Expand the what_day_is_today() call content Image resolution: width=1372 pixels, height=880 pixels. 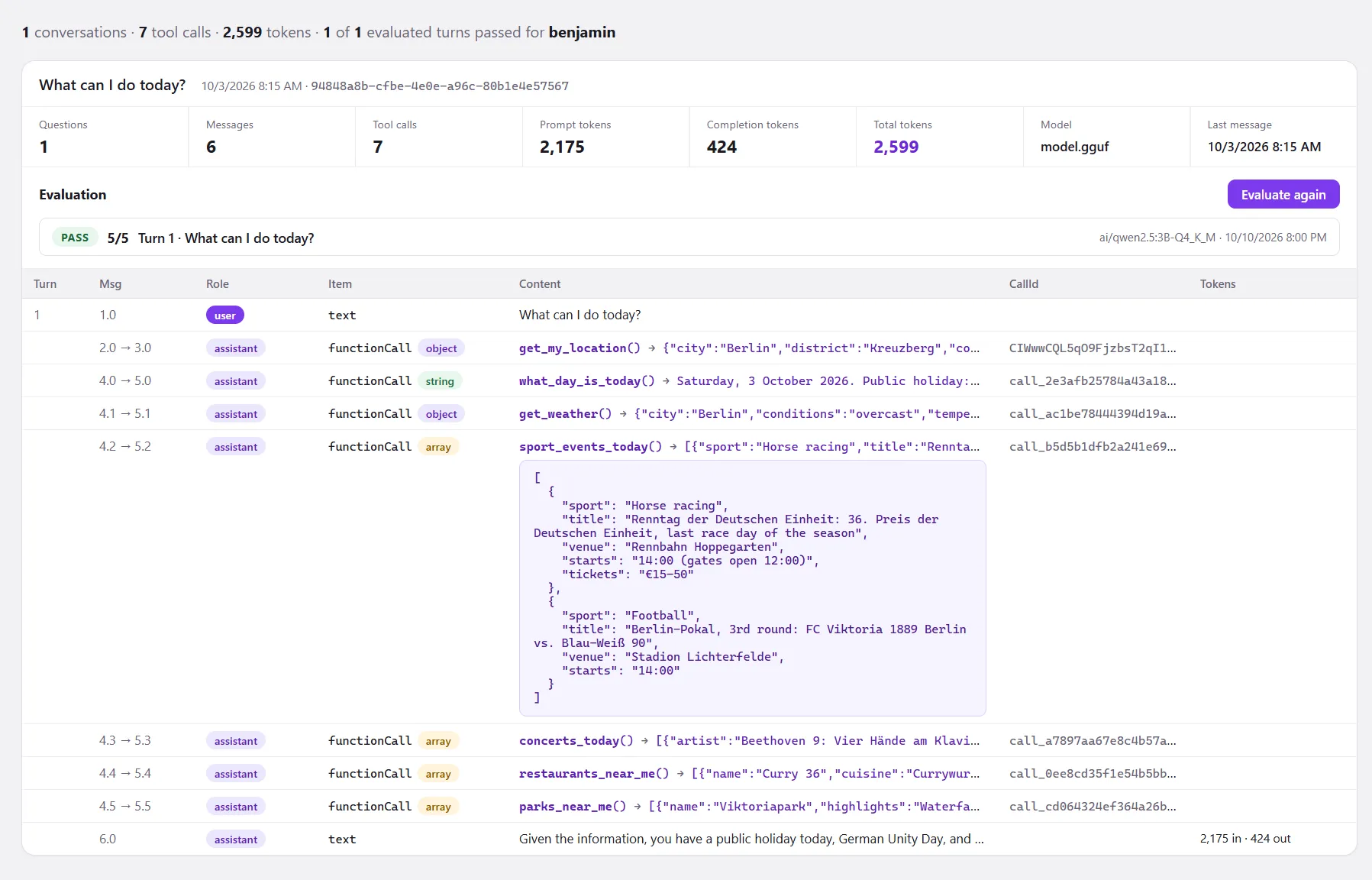coord(748,380)
